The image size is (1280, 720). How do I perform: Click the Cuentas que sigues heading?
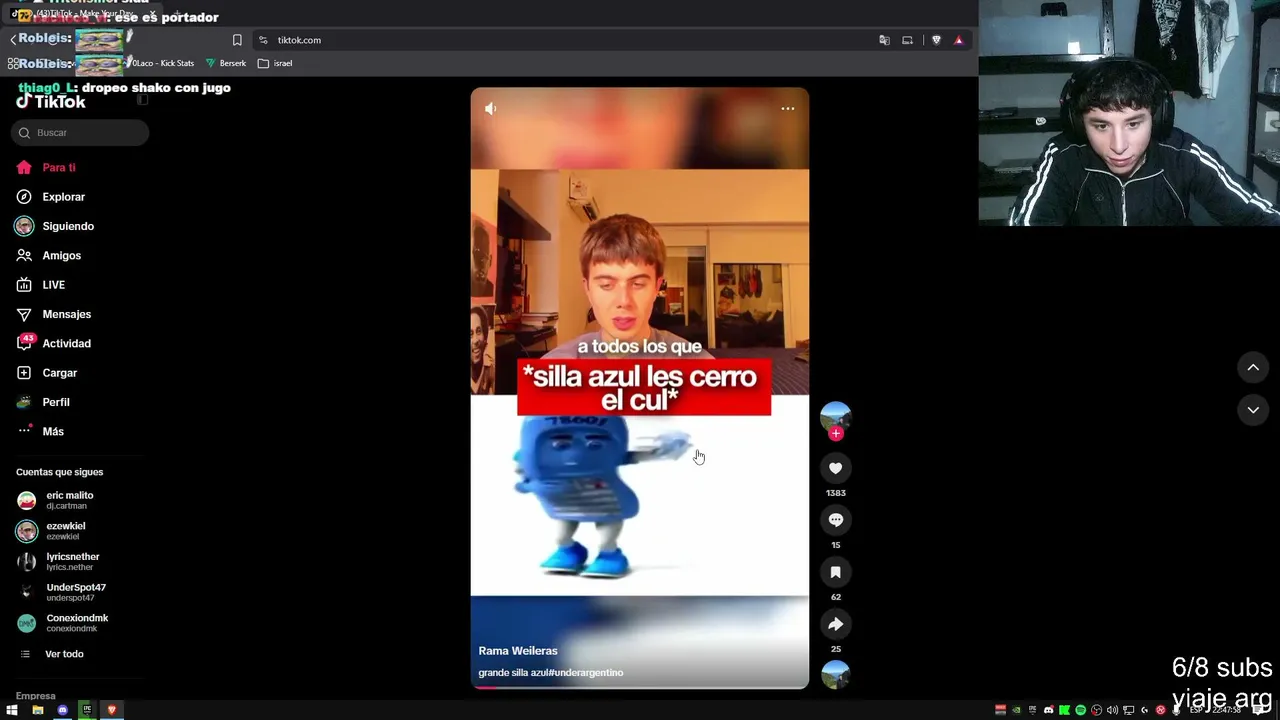[x=60, y=472]
